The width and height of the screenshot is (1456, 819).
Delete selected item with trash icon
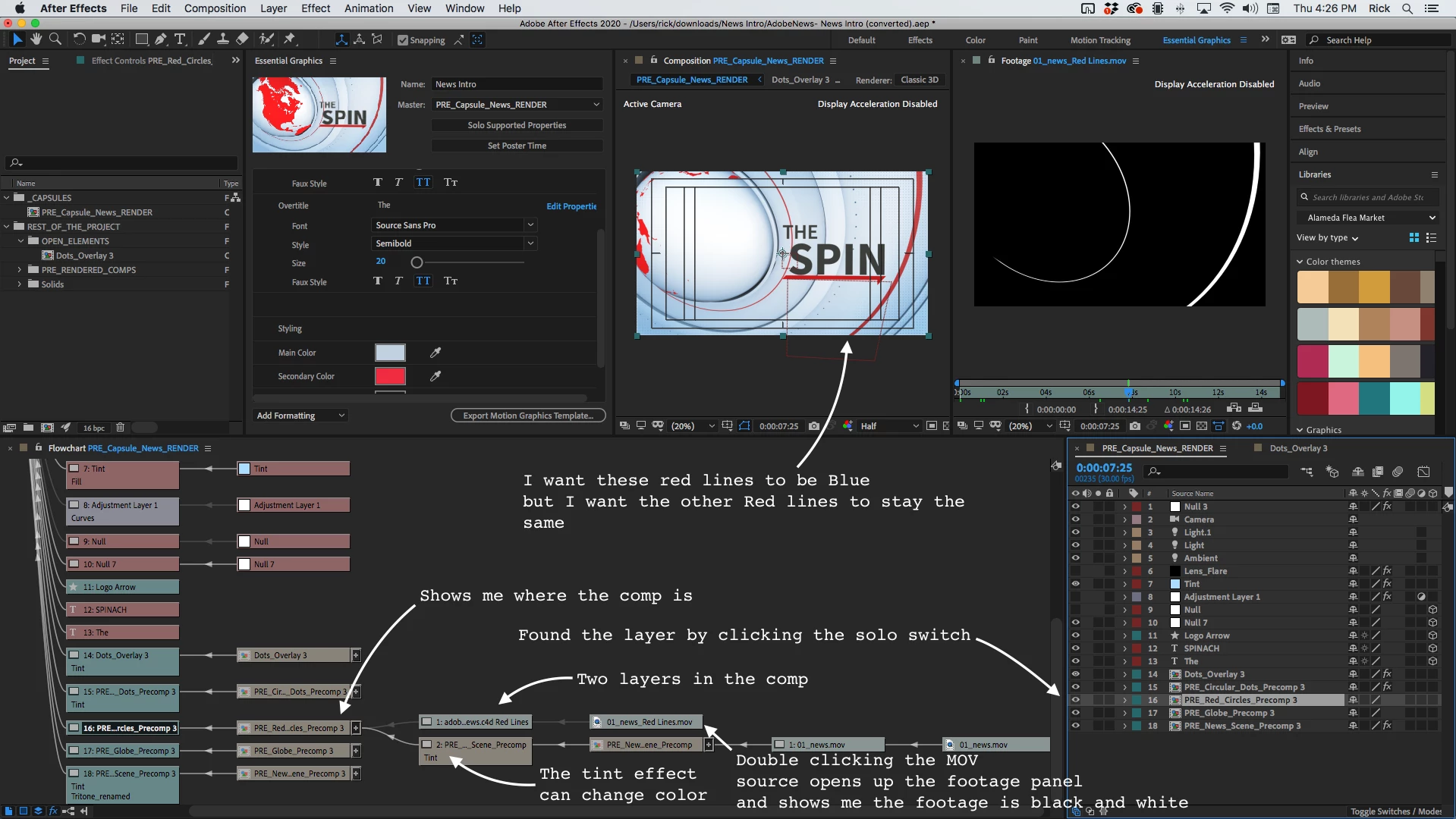[x=120, y=428]
